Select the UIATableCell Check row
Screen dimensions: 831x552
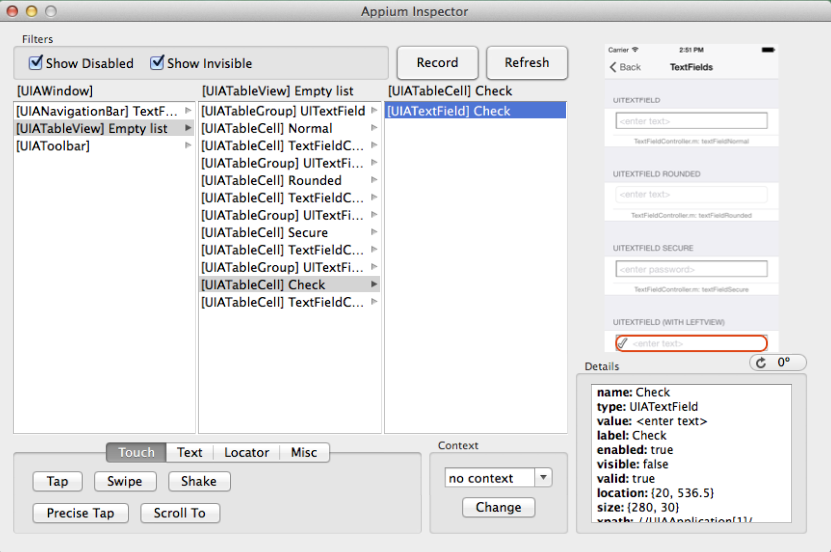289,285
